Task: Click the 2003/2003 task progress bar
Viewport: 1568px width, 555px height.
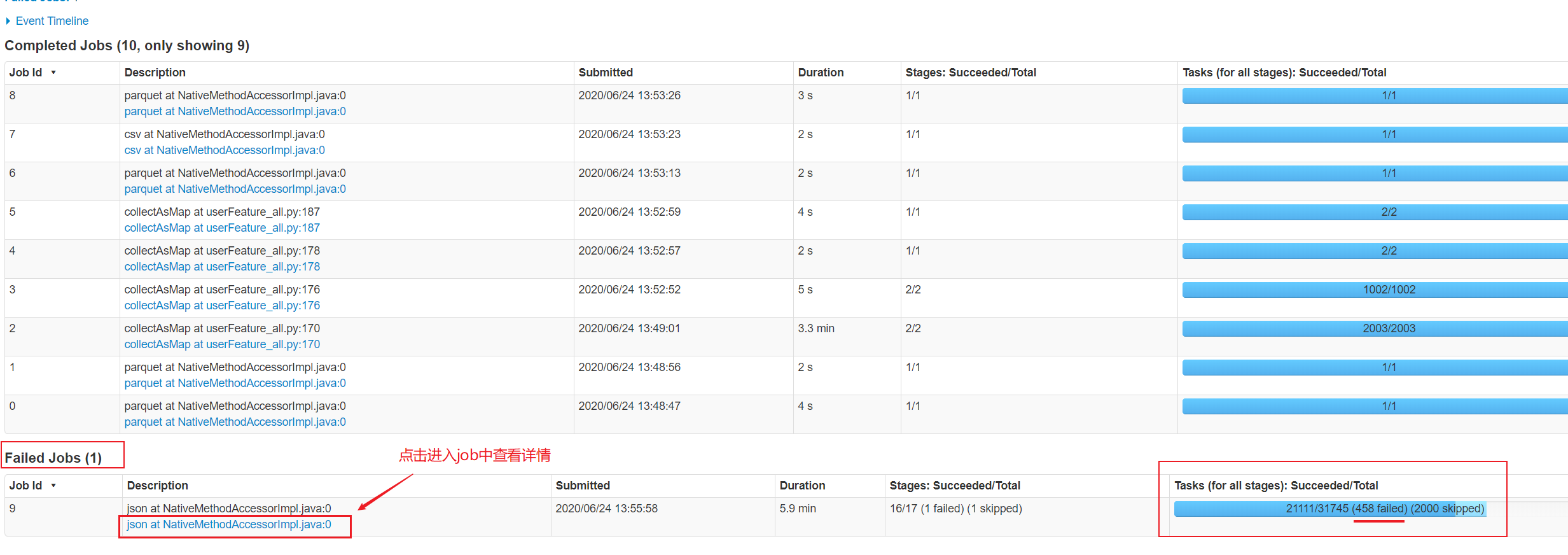Action: tap(1375, 328)
